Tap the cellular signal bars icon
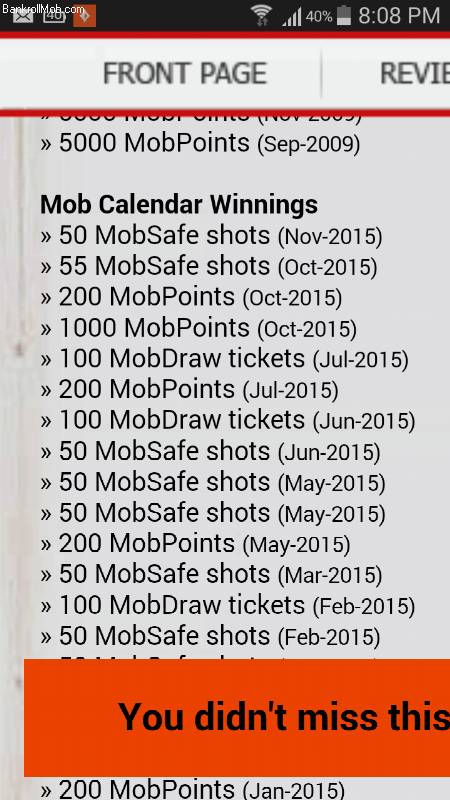 (291, 16)
